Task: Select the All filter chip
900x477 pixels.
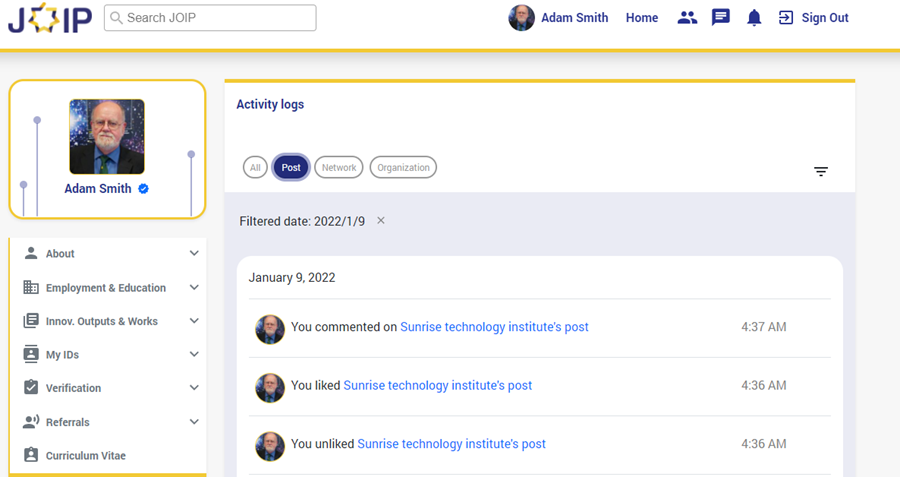Action: (x=255, y=168)
